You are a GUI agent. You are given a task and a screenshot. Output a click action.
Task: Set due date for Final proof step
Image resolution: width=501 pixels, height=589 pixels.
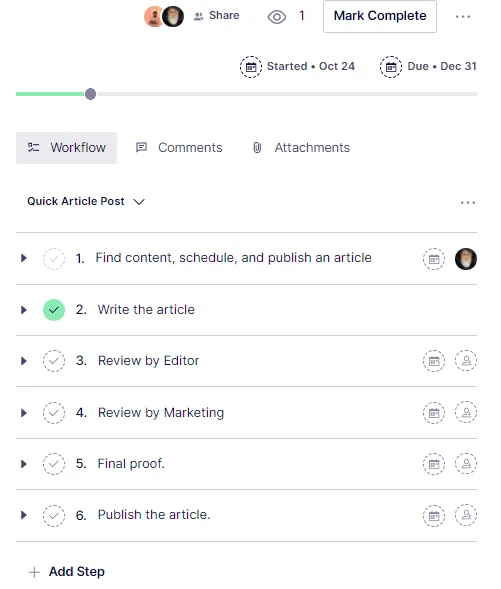(434, 464)
